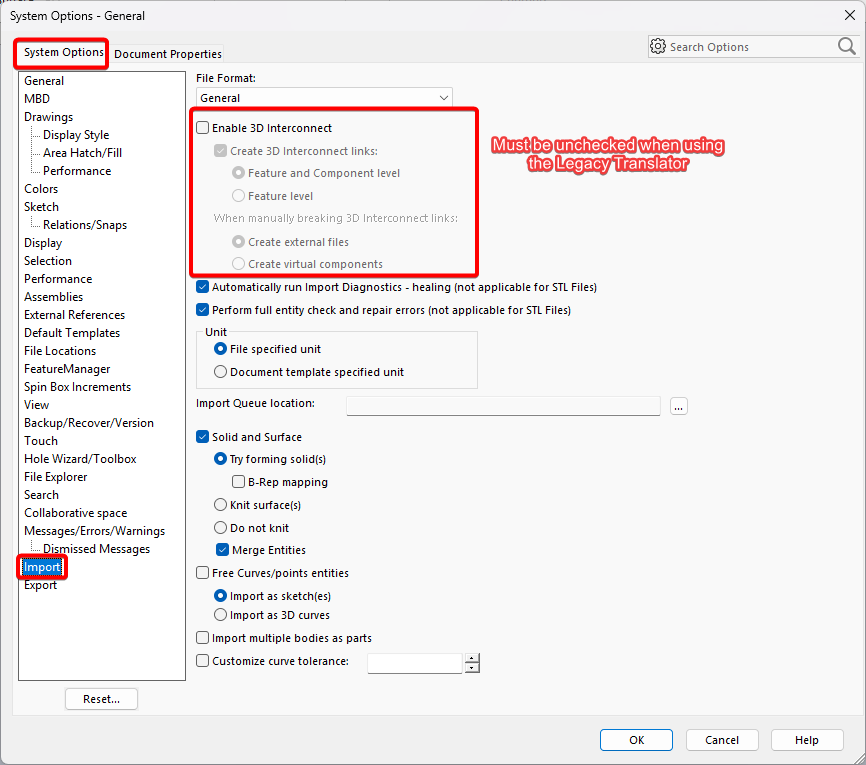Increase curve tolerance with up arrow

pos(472,658)
